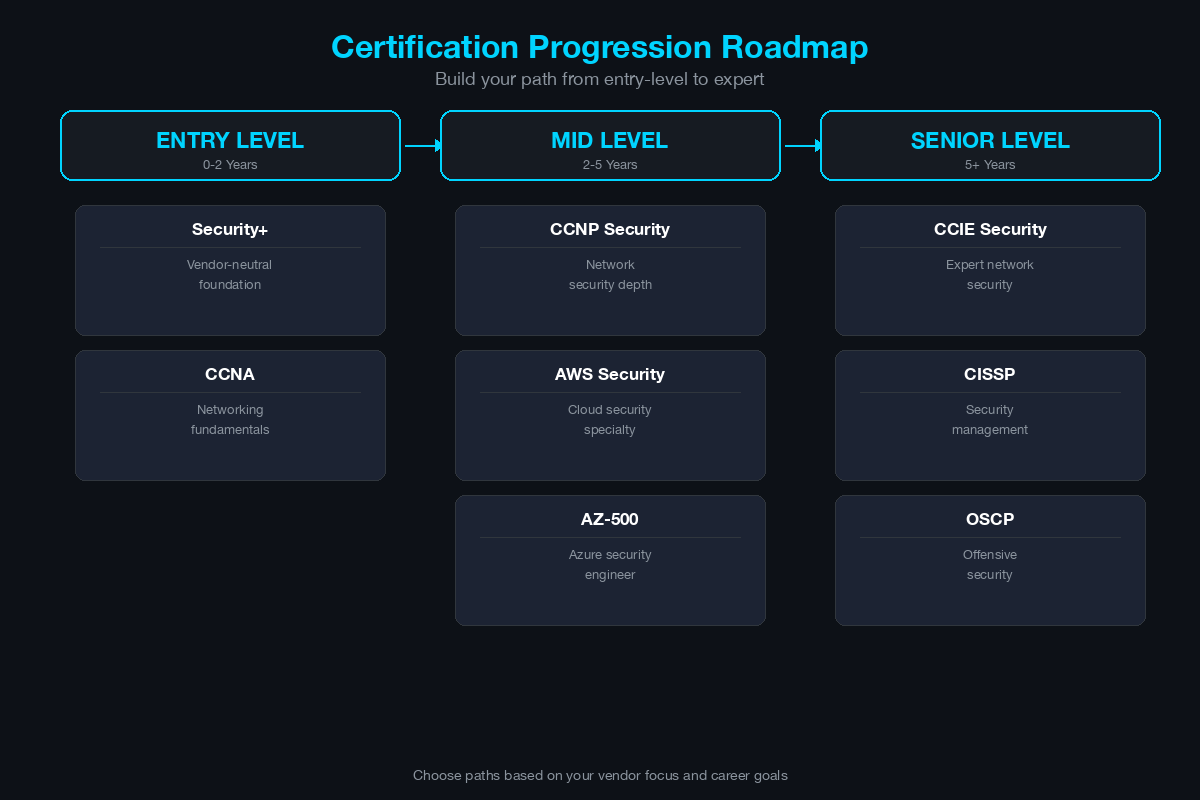Click 'Network security depth' description text
This screenshot has width=1200, height=800.
point(610,275)
